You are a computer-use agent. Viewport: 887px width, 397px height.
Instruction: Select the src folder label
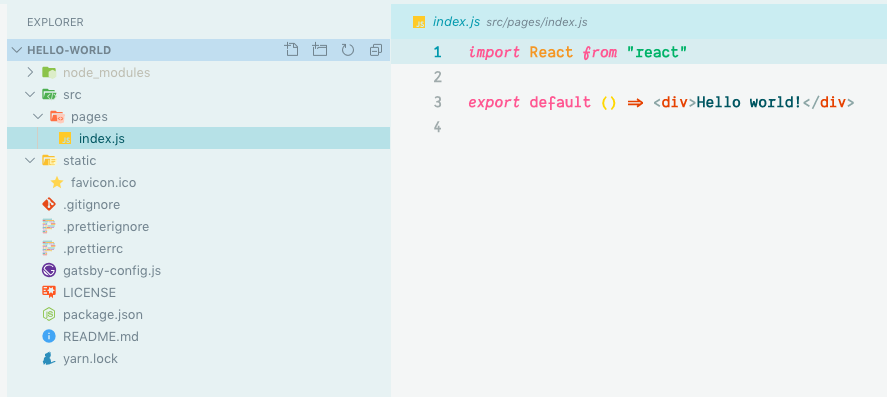(x=72, y=94)
